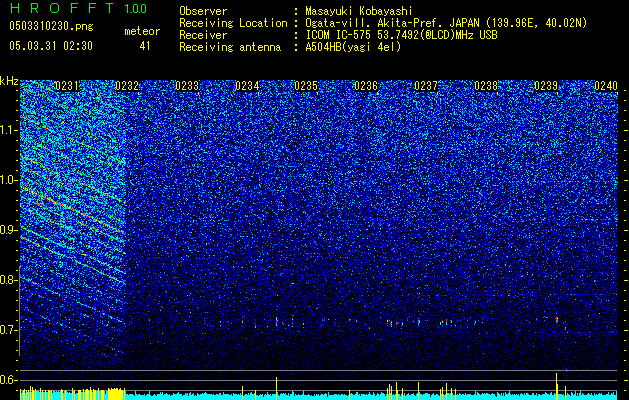Image resolution: width=629 pixels, height=400 pixels.
Task: Click the 0236 time marker
Action: coord(366,86)
